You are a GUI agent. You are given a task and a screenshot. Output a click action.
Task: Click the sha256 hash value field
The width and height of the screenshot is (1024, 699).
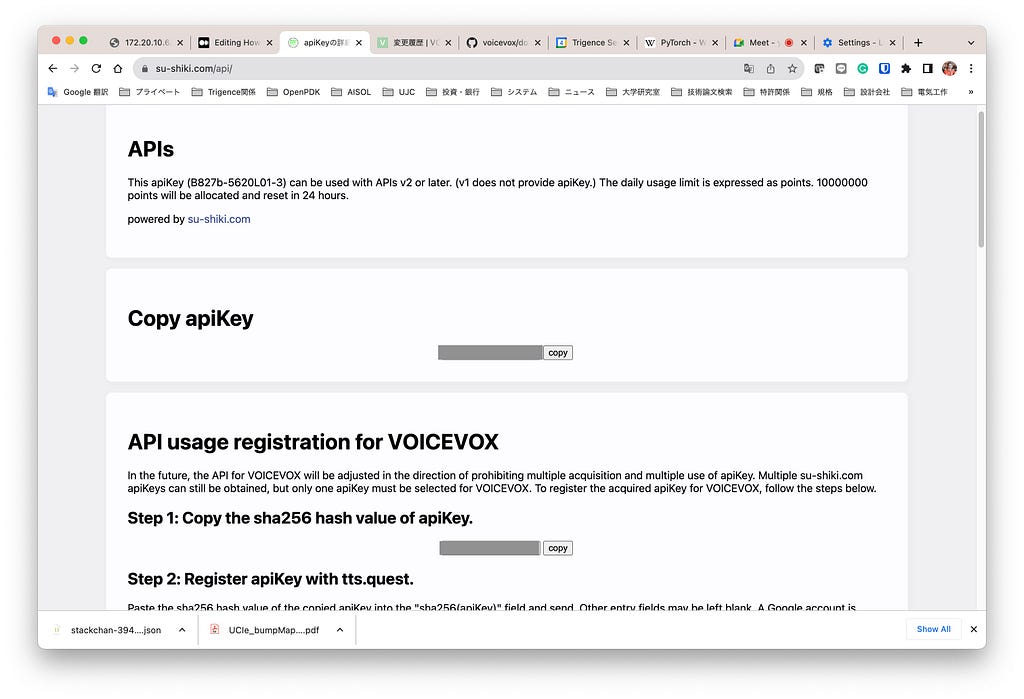click(490, 548)
